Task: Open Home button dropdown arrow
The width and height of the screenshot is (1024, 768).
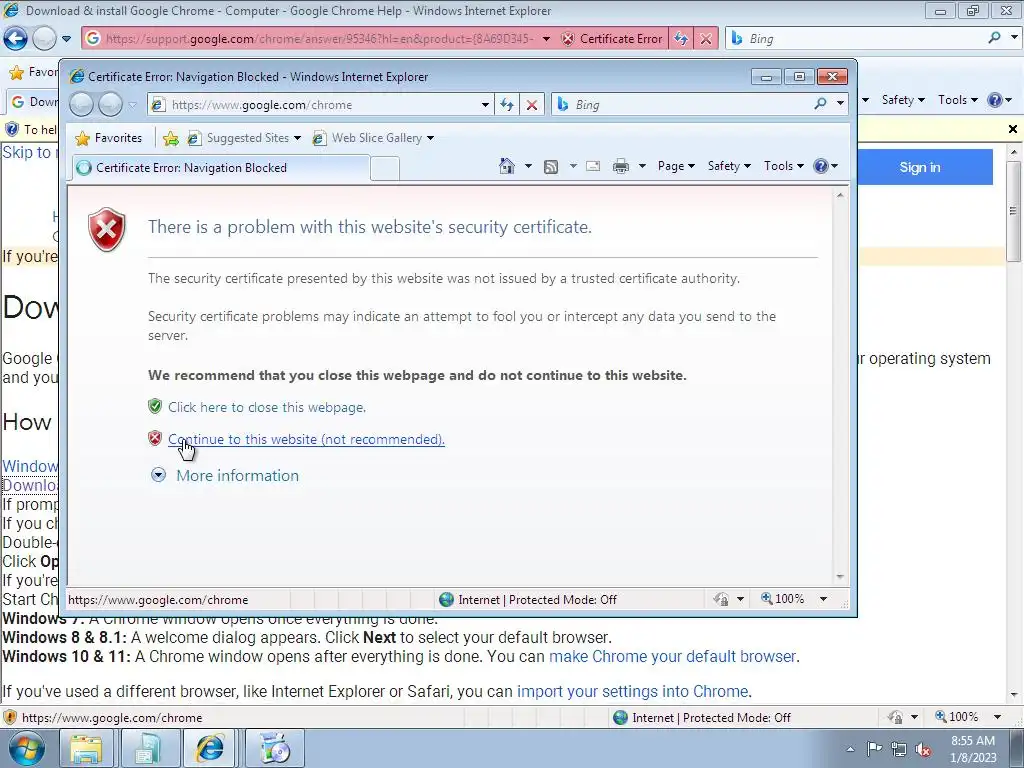Action: click(528, 167)
